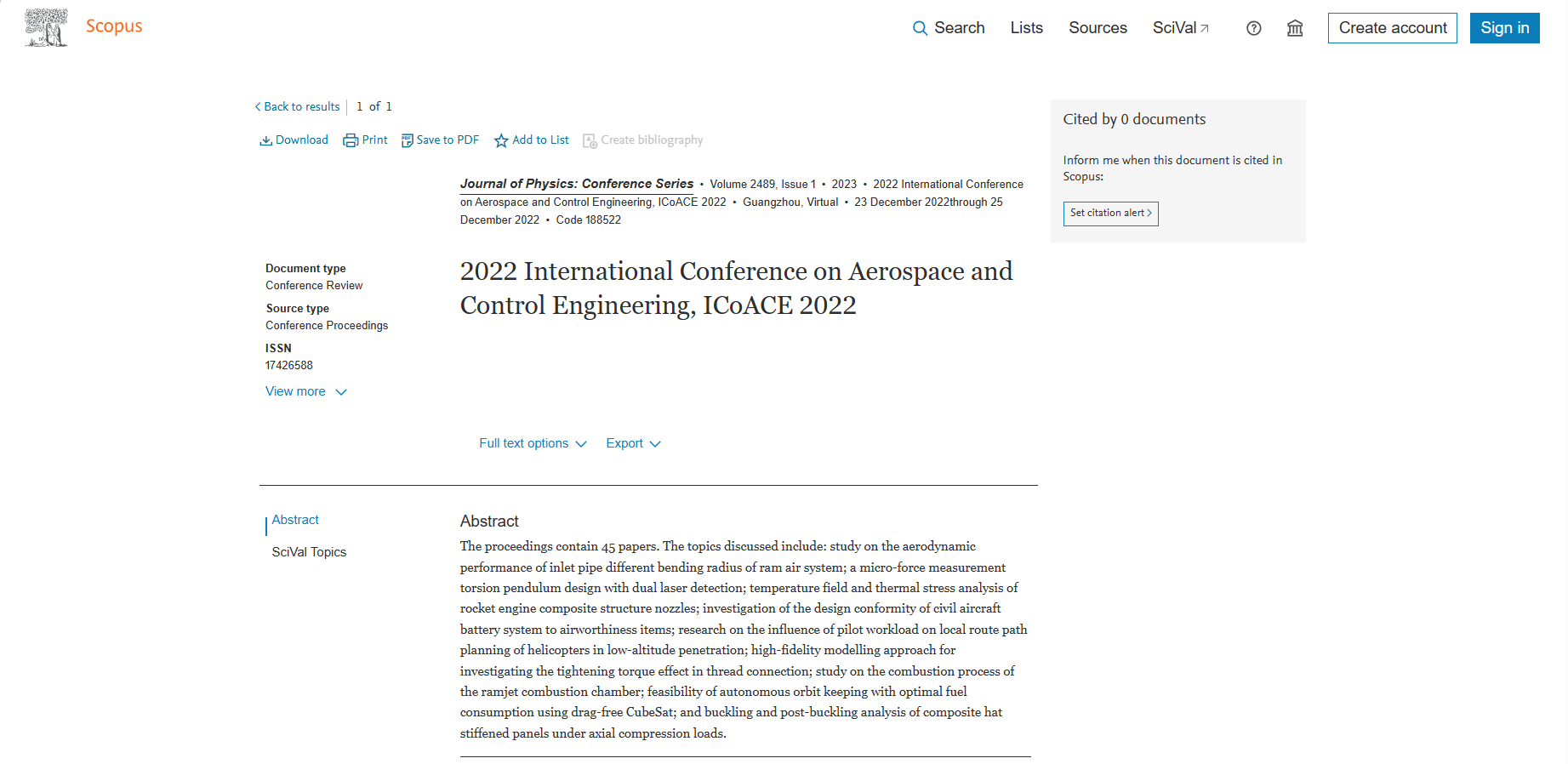
Task: Jump to the SciVal Topics section
Action: 309,552
